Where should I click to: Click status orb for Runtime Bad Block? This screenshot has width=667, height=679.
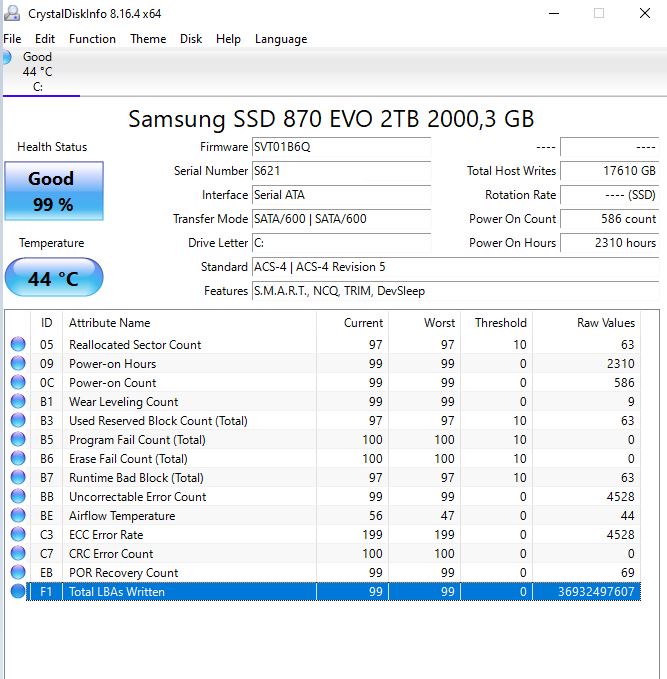click(x=18, y=478)
